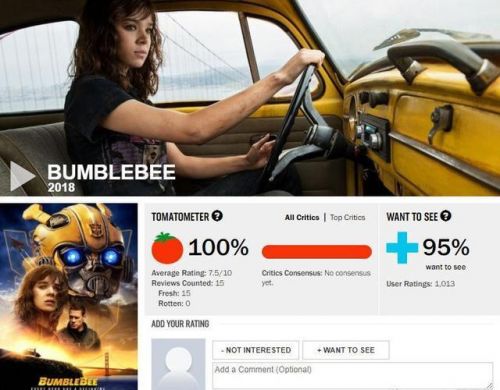Click the 95% want to see score

[x=446, y=247]
